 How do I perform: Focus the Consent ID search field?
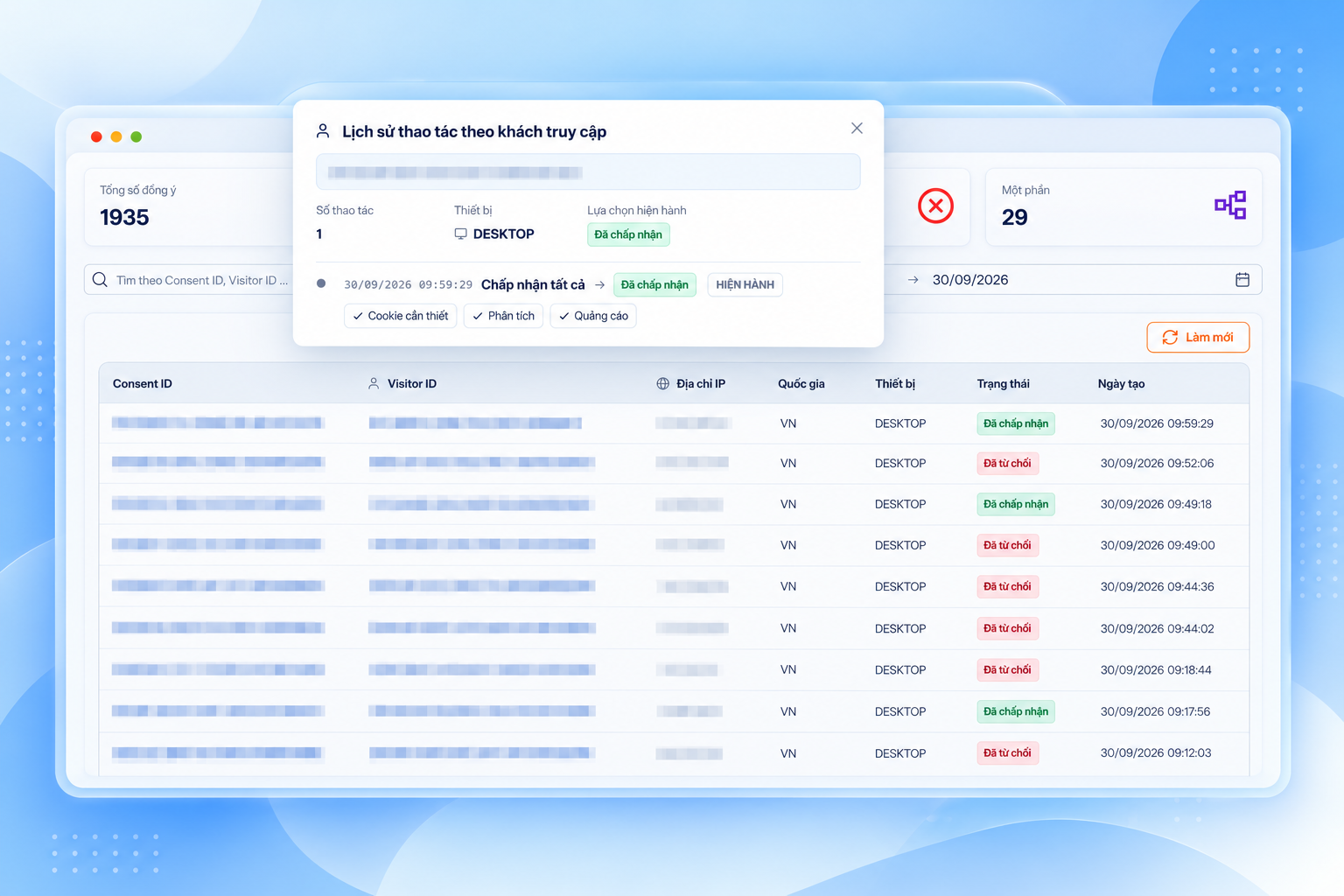click(188, 280)
